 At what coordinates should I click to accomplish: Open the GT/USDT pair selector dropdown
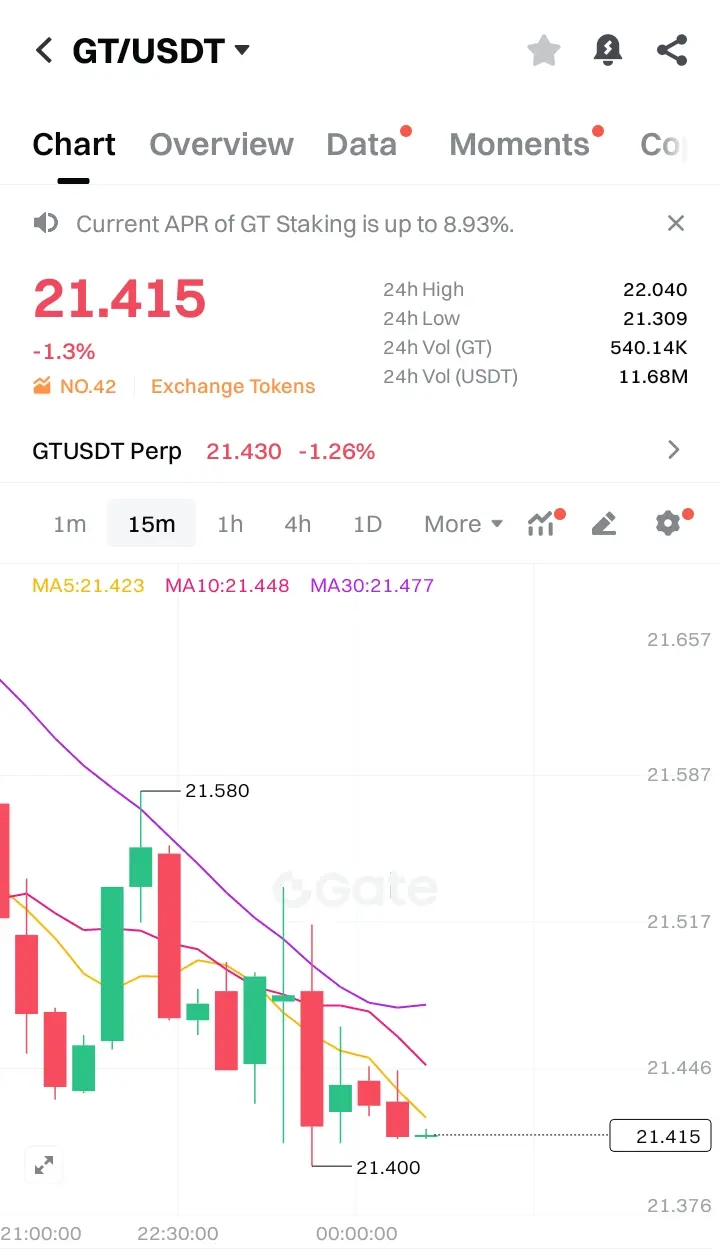click(x=161, y=50)
